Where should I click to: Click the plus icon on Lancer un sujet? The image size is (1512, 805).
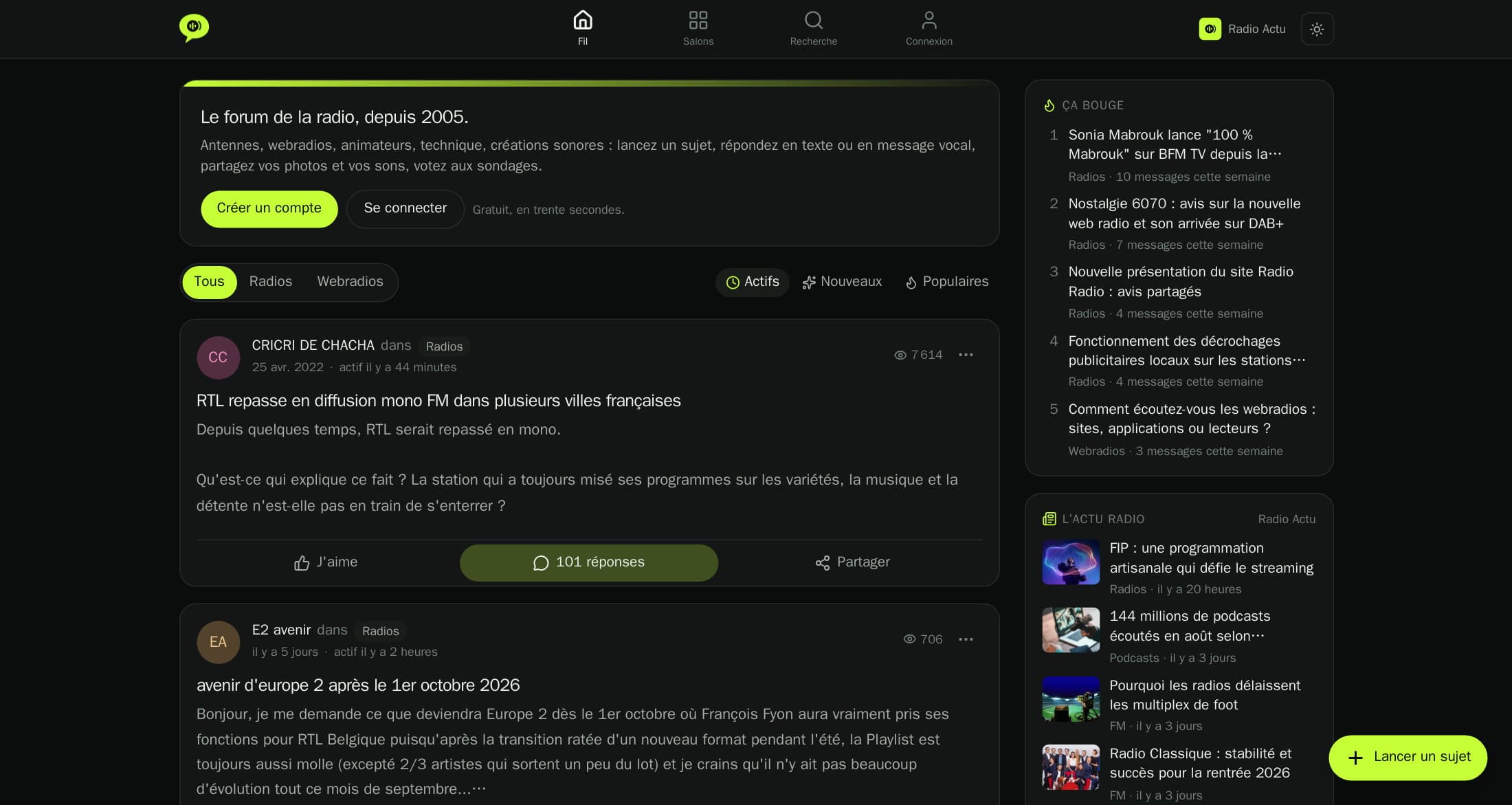pos(1355,758)
